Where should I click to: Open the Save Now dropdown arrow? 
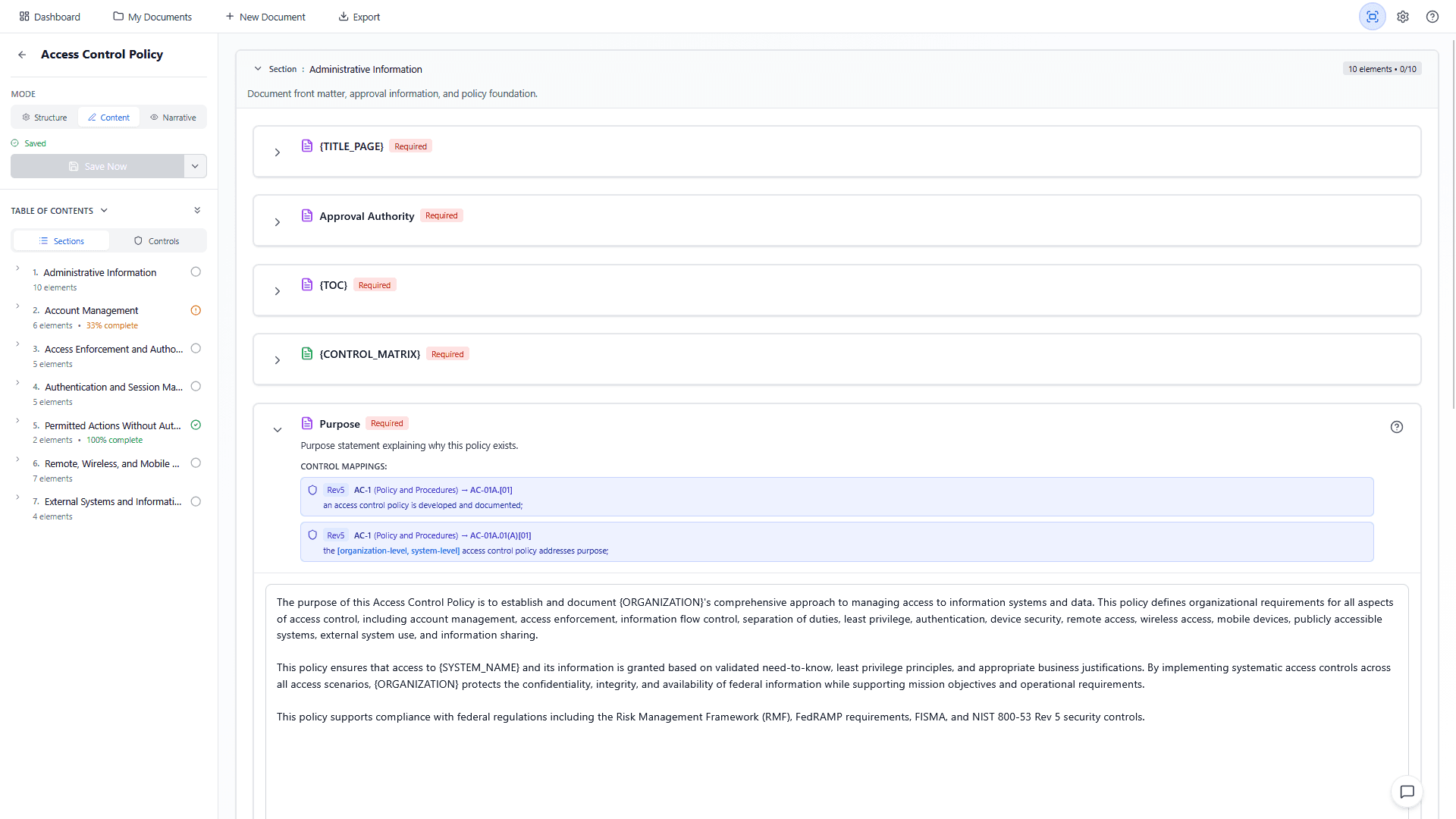click(195, 166)
